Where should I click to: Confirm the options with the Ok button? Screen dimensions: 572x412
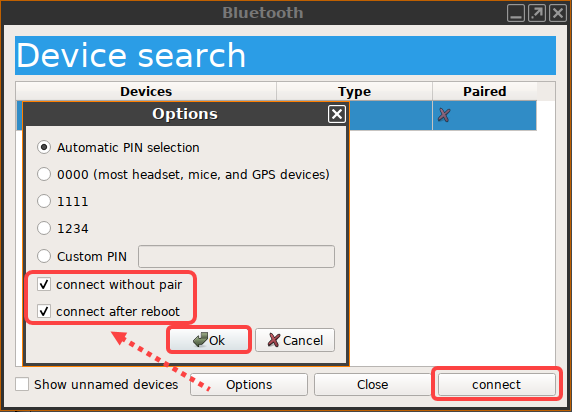(x=209, y=340)
